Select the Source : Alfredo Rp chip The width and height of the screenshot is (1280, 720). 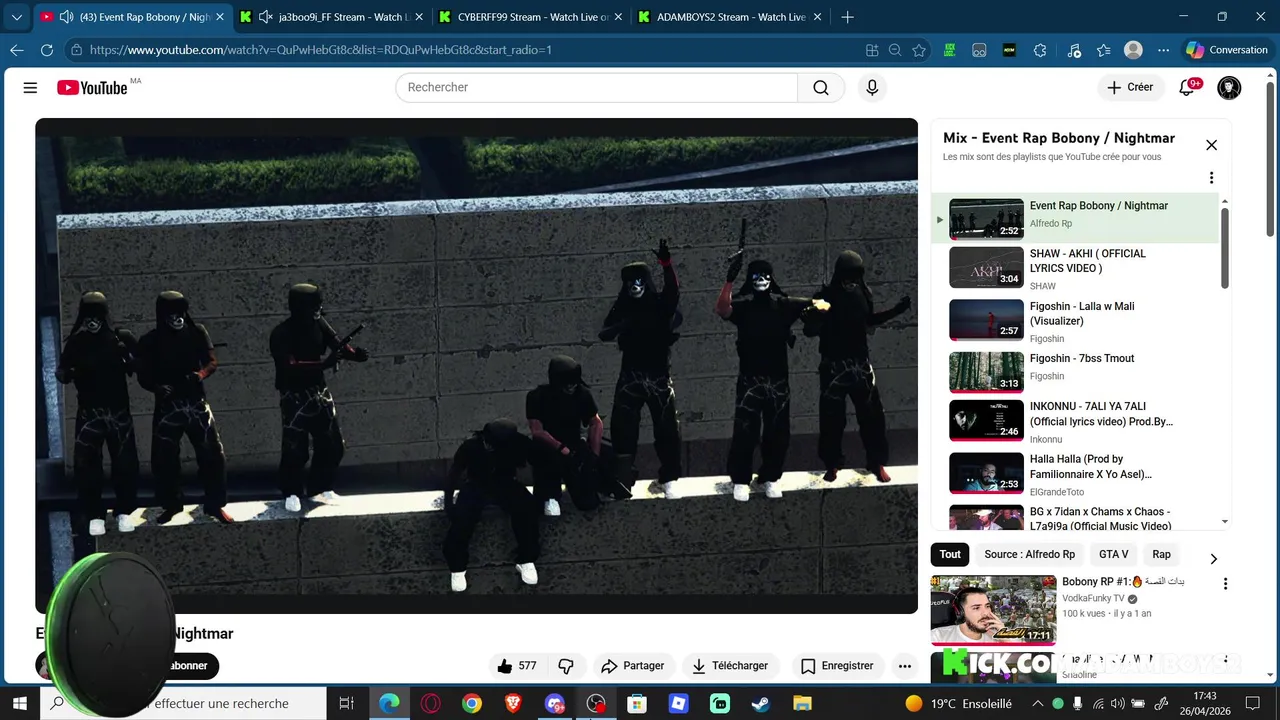click(x=1029, y=554)
